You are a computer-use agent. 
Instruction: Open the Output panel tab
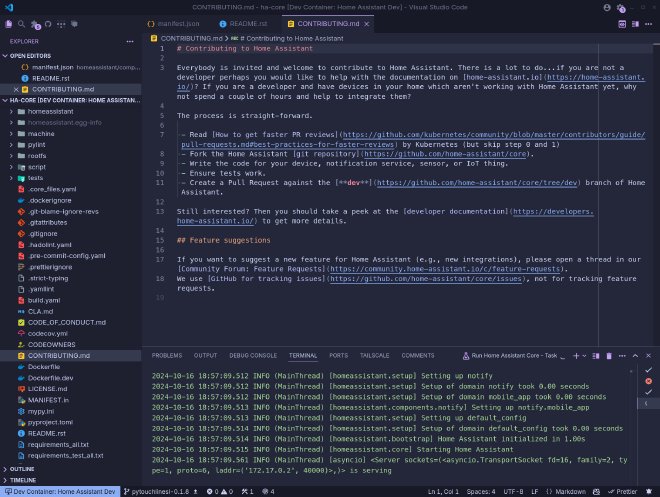coord(205,356)
